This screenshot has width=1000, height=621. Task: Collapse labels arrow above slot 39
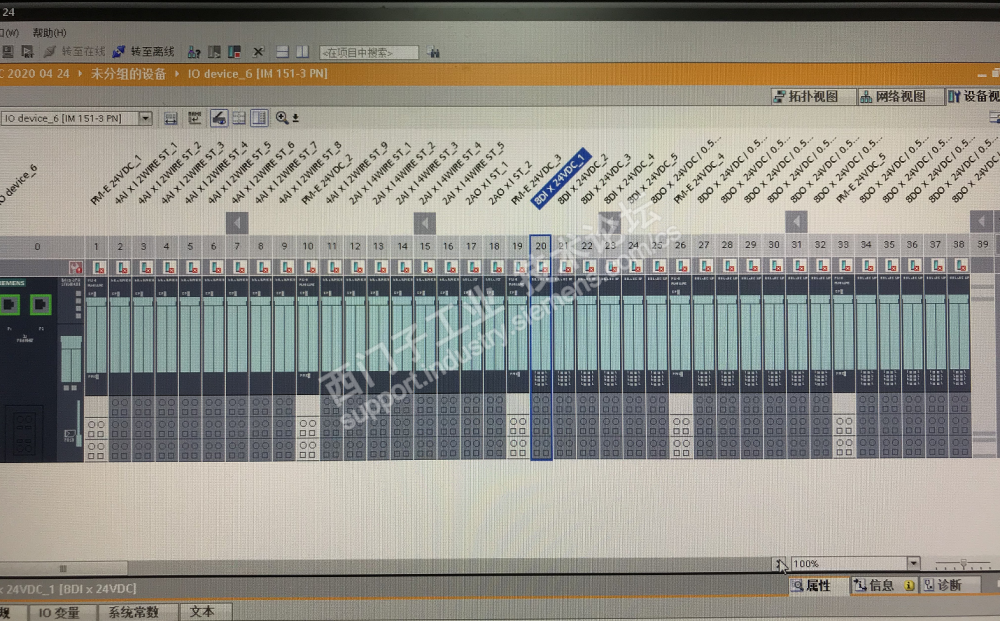(981, 221)
